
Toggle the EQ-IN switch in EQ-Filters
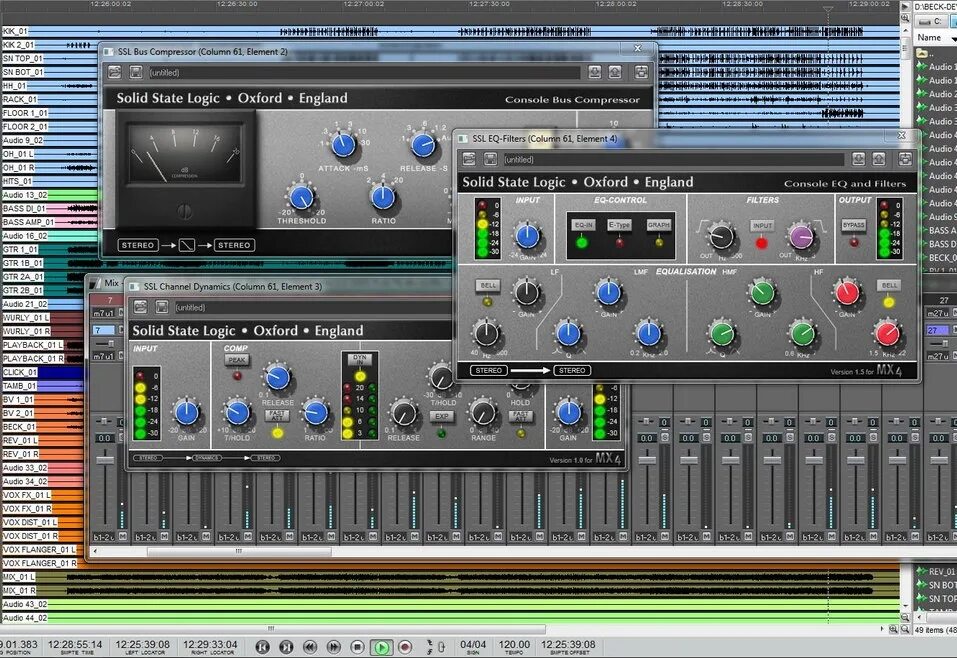583,225
